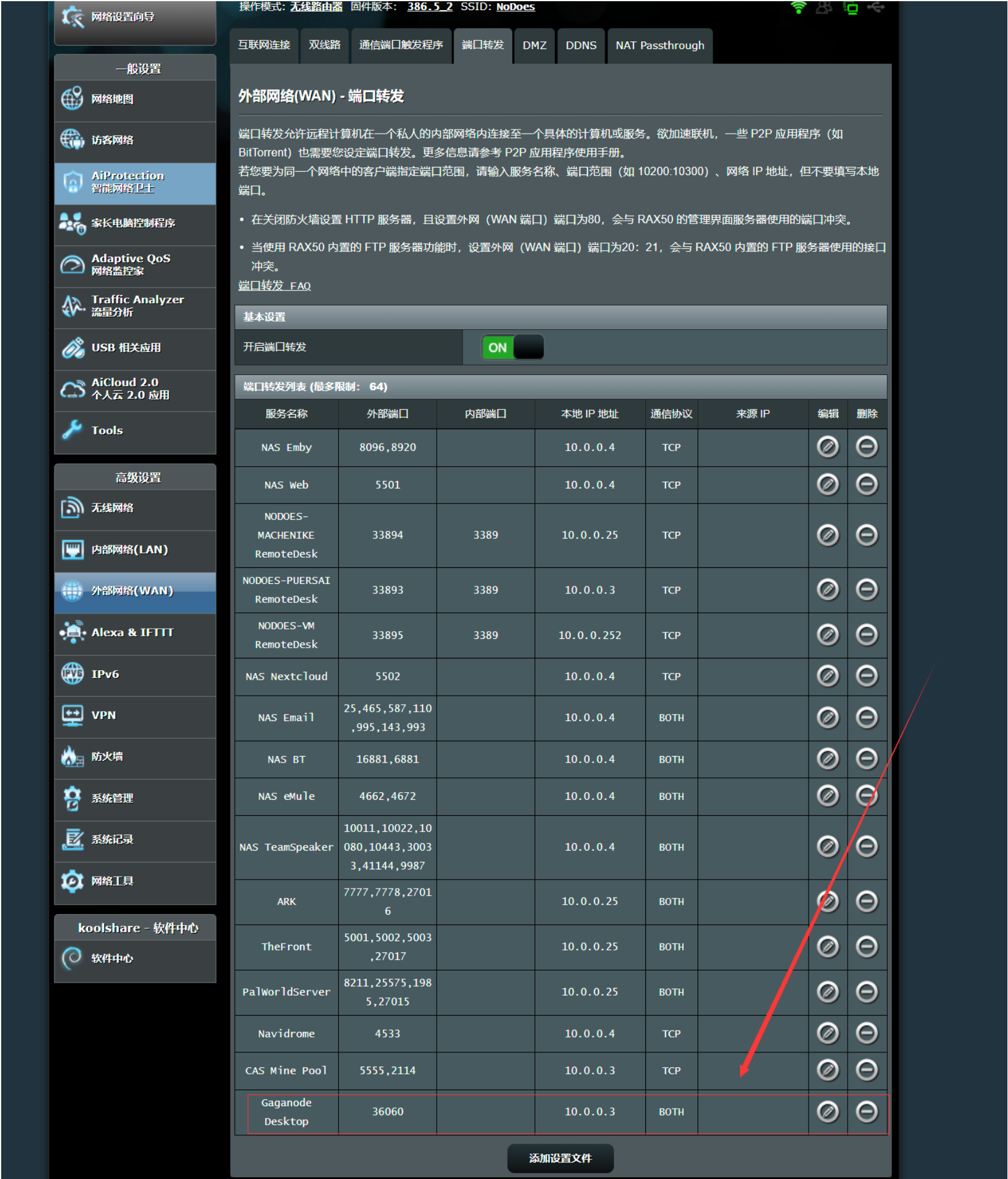The width and height of the screenshot is (1008, 1179).
Task: Delete the NAS Emby port forwarding rule
Action: 867,447
